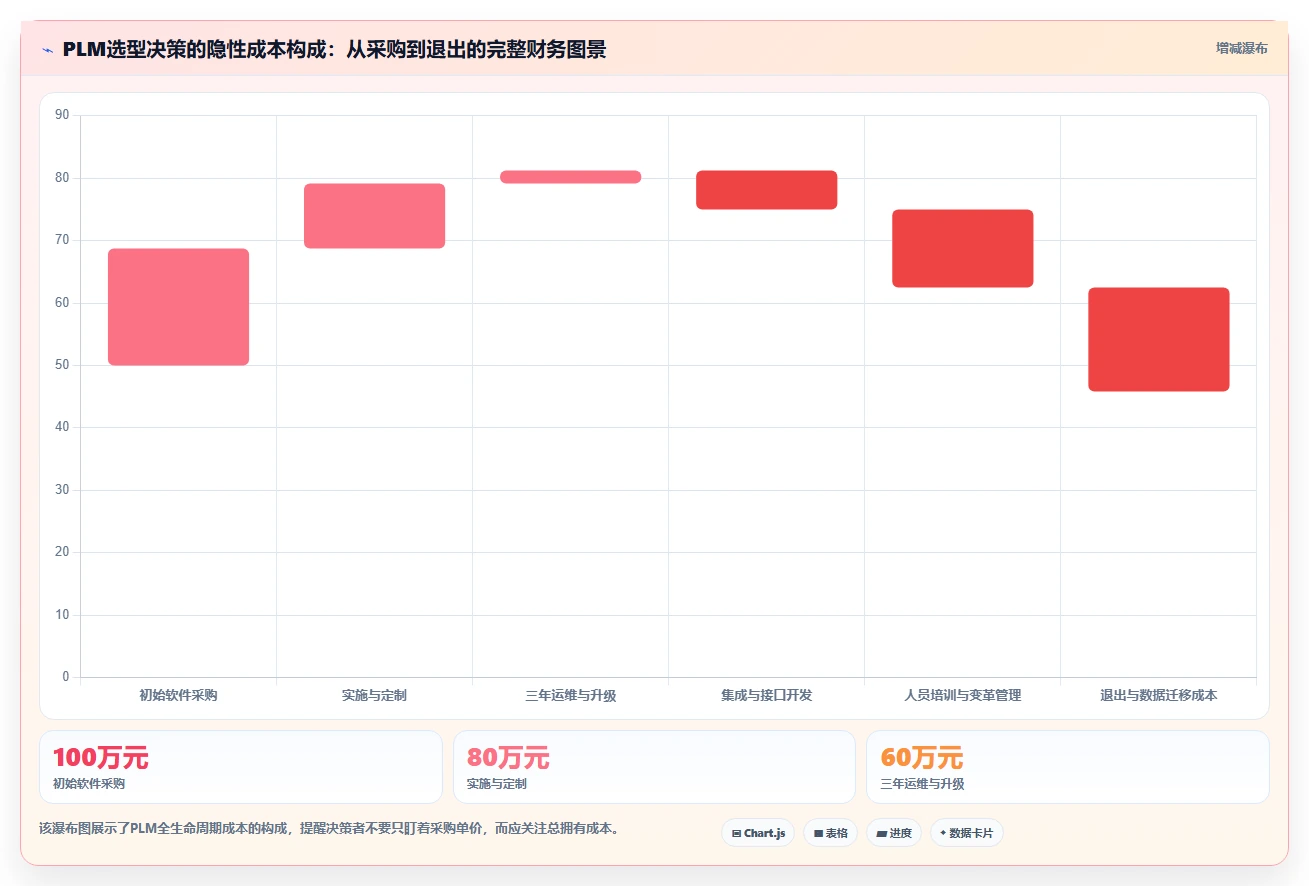Click the 退出与数据迁移成本 waterfall bar

pyautogui.click(x=1158, y=339)
